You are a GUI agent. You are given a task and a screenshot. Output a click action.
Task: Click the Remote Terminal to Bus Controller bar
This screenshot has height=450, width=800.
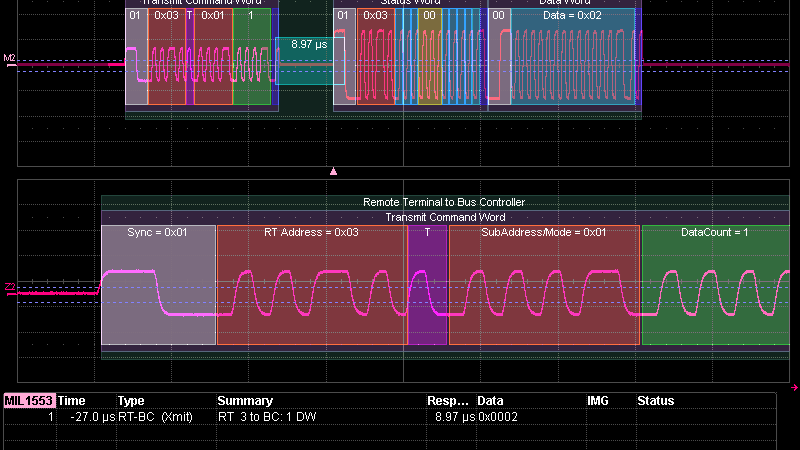pos(445,202)
